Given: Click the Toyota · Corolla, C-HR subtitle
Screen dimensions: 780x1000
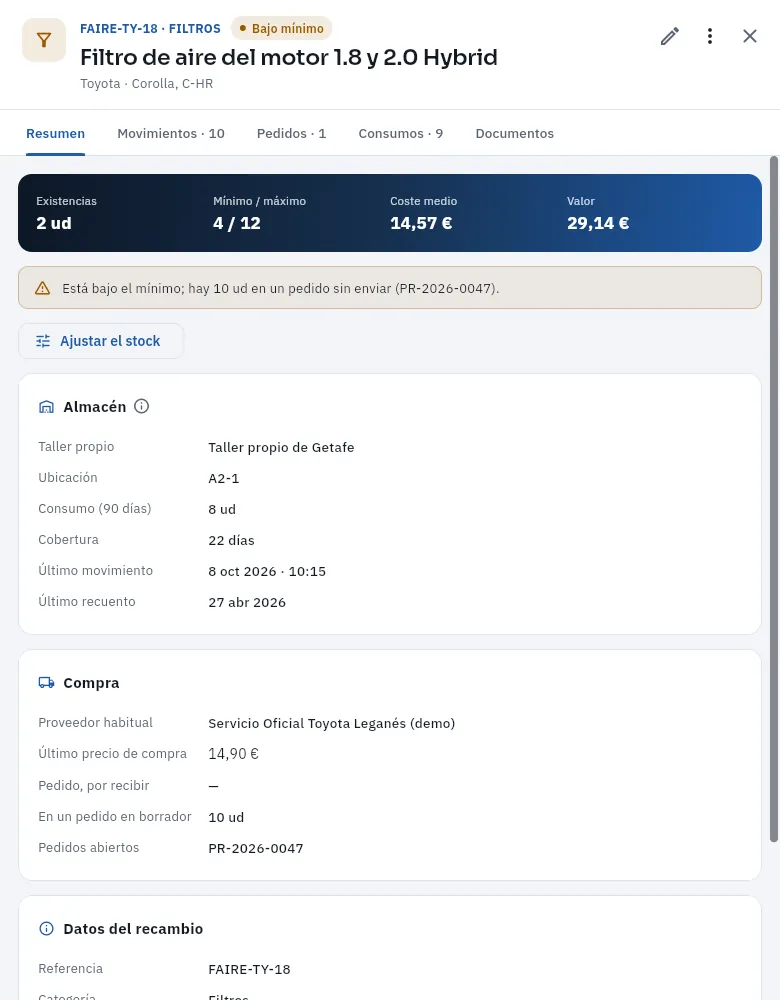Looking at the screenshot, I should coord(147,84).
